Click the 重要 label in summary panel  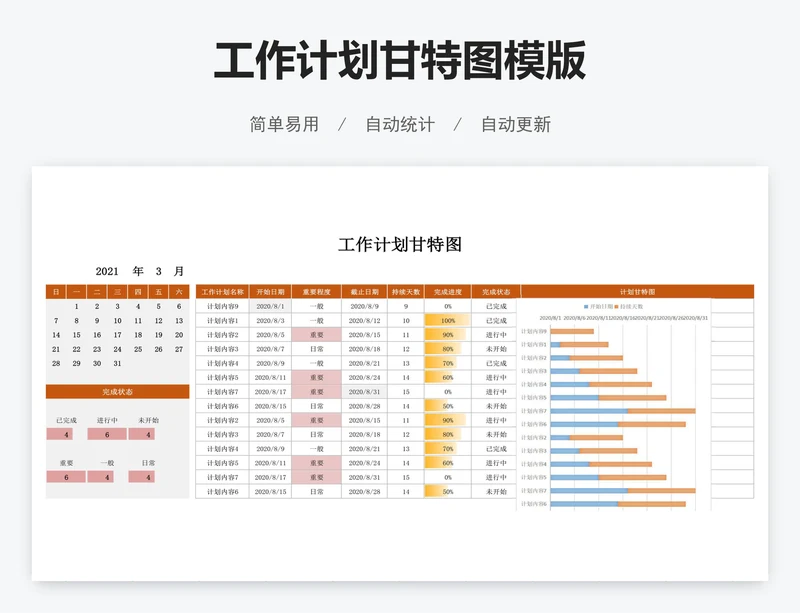[66, 463]
